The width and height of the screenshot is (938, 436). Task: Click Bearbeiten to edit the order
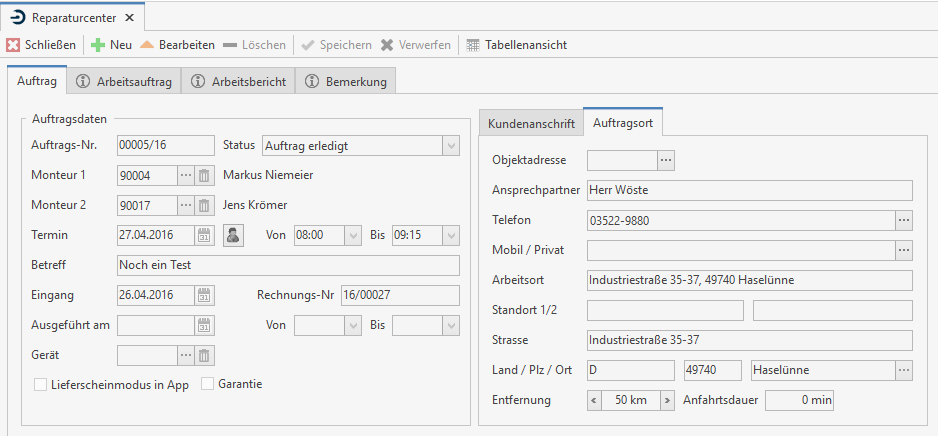coord(177,45)
